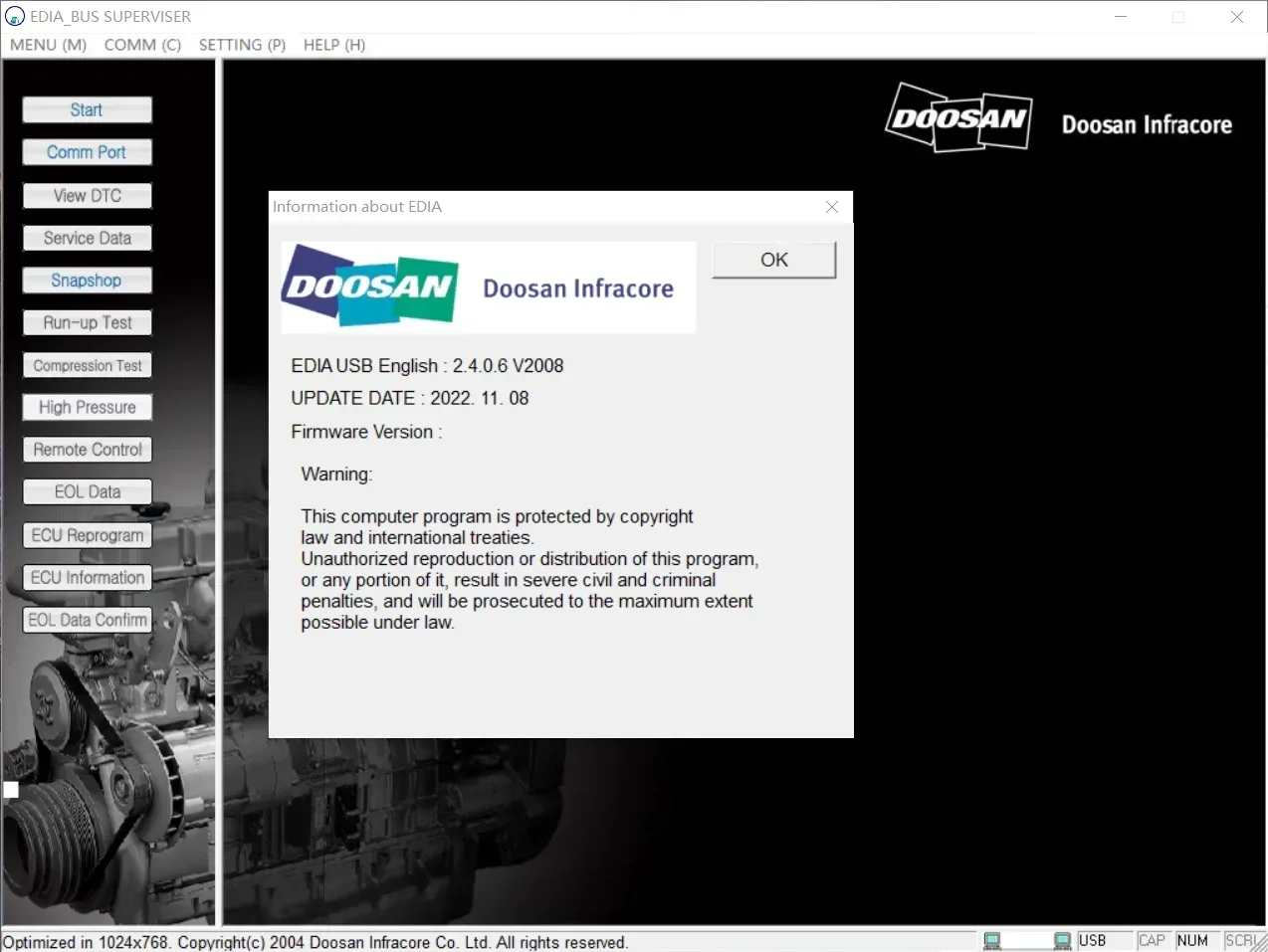
Task: Click the Doosan logo in the top-right corner
Action: pos(957,117)
